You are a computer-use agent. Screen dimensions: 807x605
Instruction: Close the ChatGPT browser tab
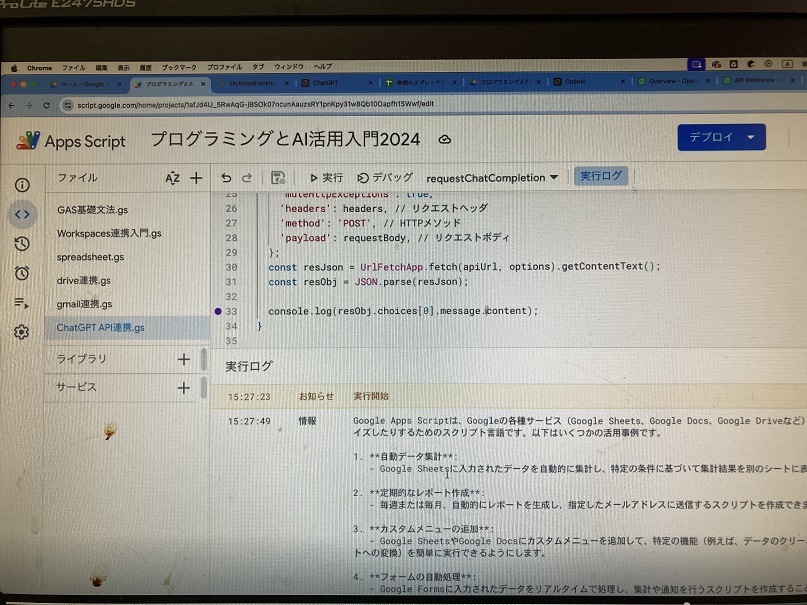click(370, 82)
